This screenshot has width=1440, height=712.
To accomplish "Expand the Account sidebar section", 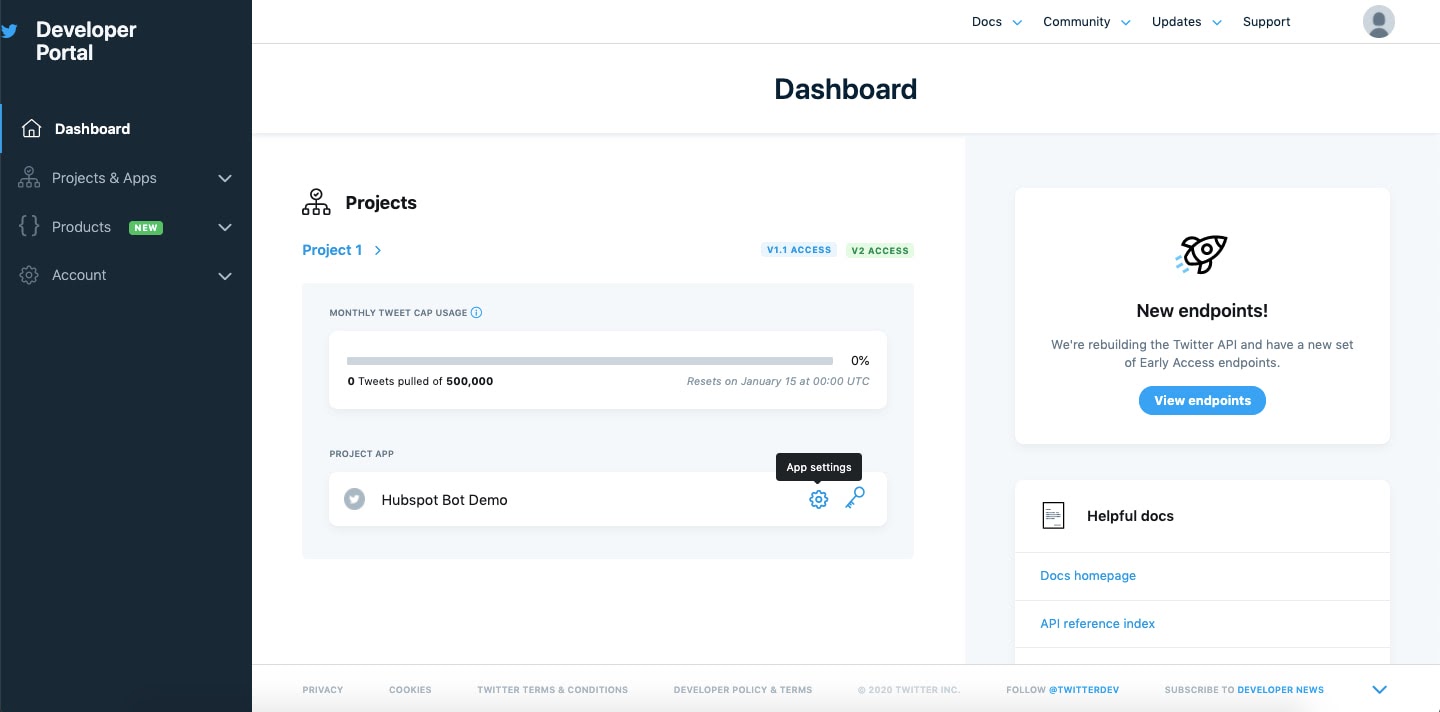I will pyautogui.click(x=224, y=276).
